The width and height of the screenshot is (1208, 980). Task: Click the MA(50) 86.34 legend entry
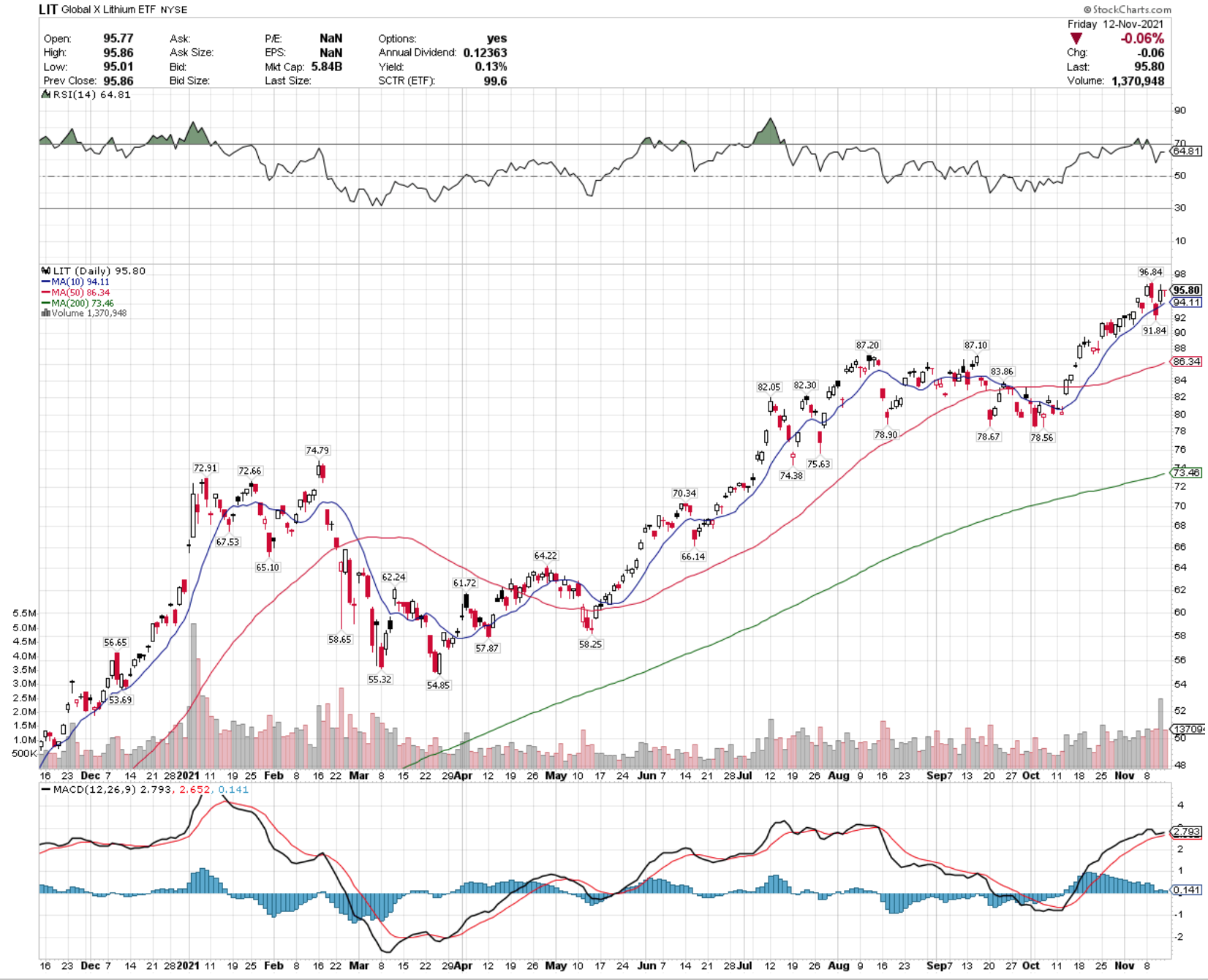(76, 293)
